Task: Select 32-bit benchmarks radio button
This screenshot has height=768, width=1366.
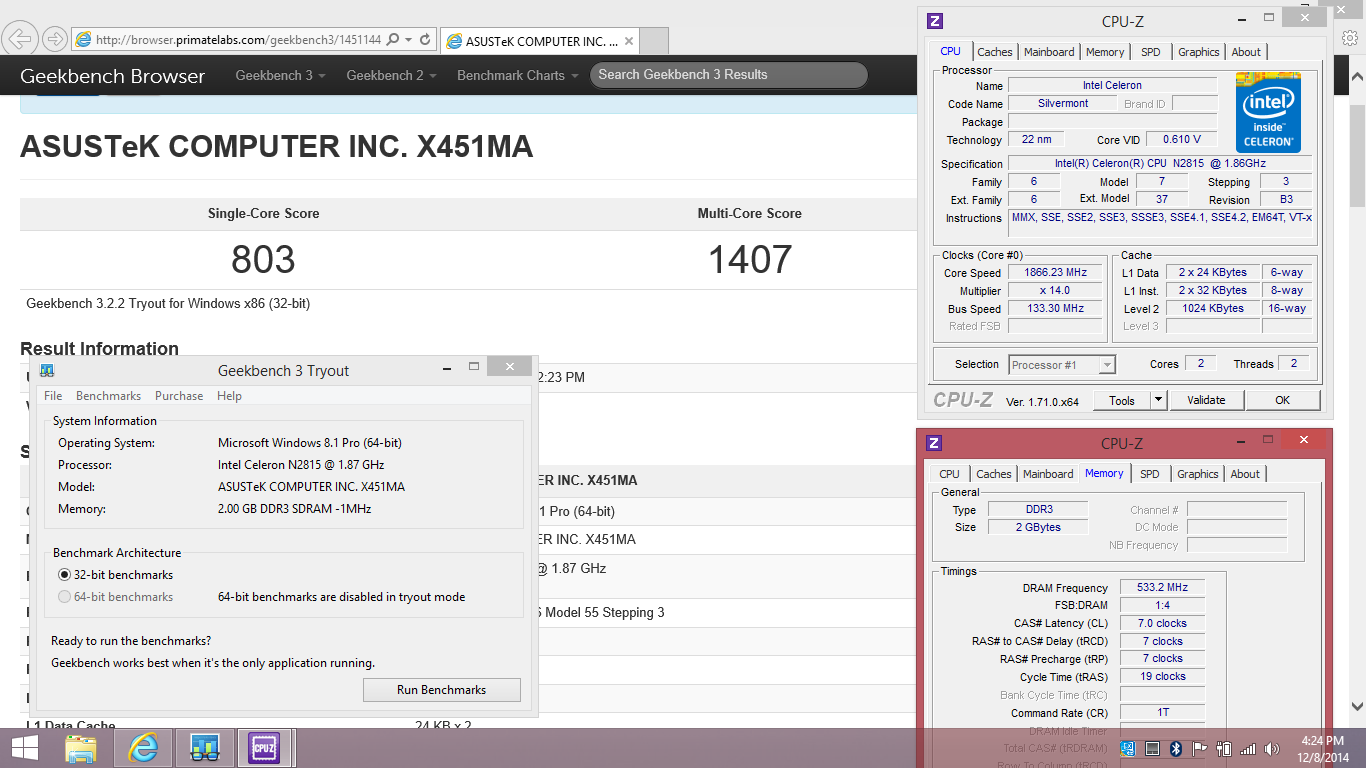Action: (x=64, y=575)
